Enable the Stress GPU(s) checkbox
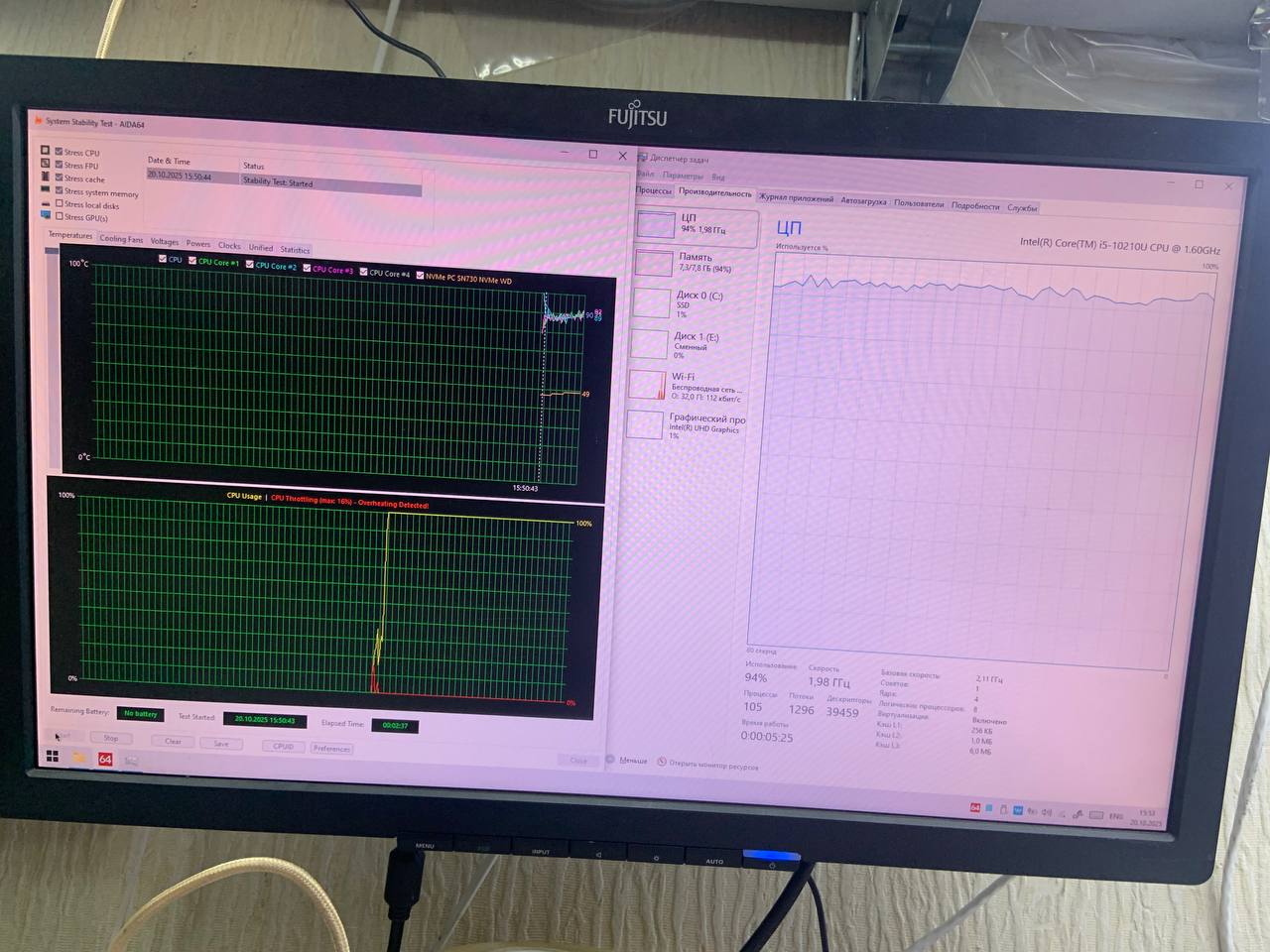The image size is (1270, 952). 60,216
